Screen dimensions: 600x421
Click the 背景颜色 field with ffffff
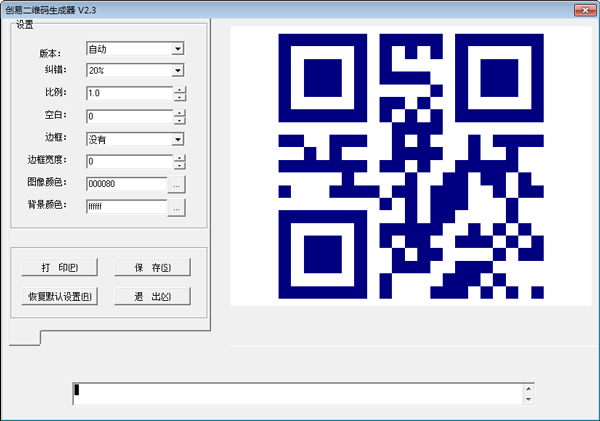127,207
